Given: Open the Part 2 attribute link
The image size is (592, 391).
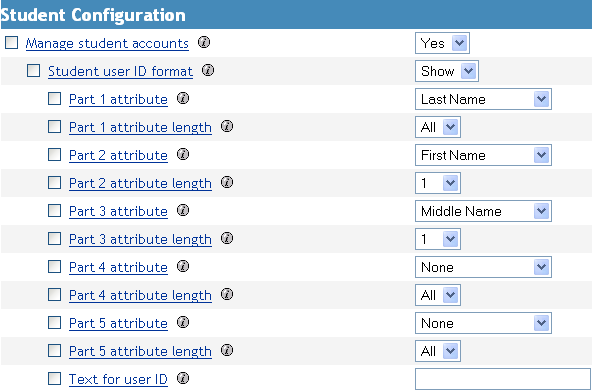Looking at the screenshot, I should tap(118, 155).
